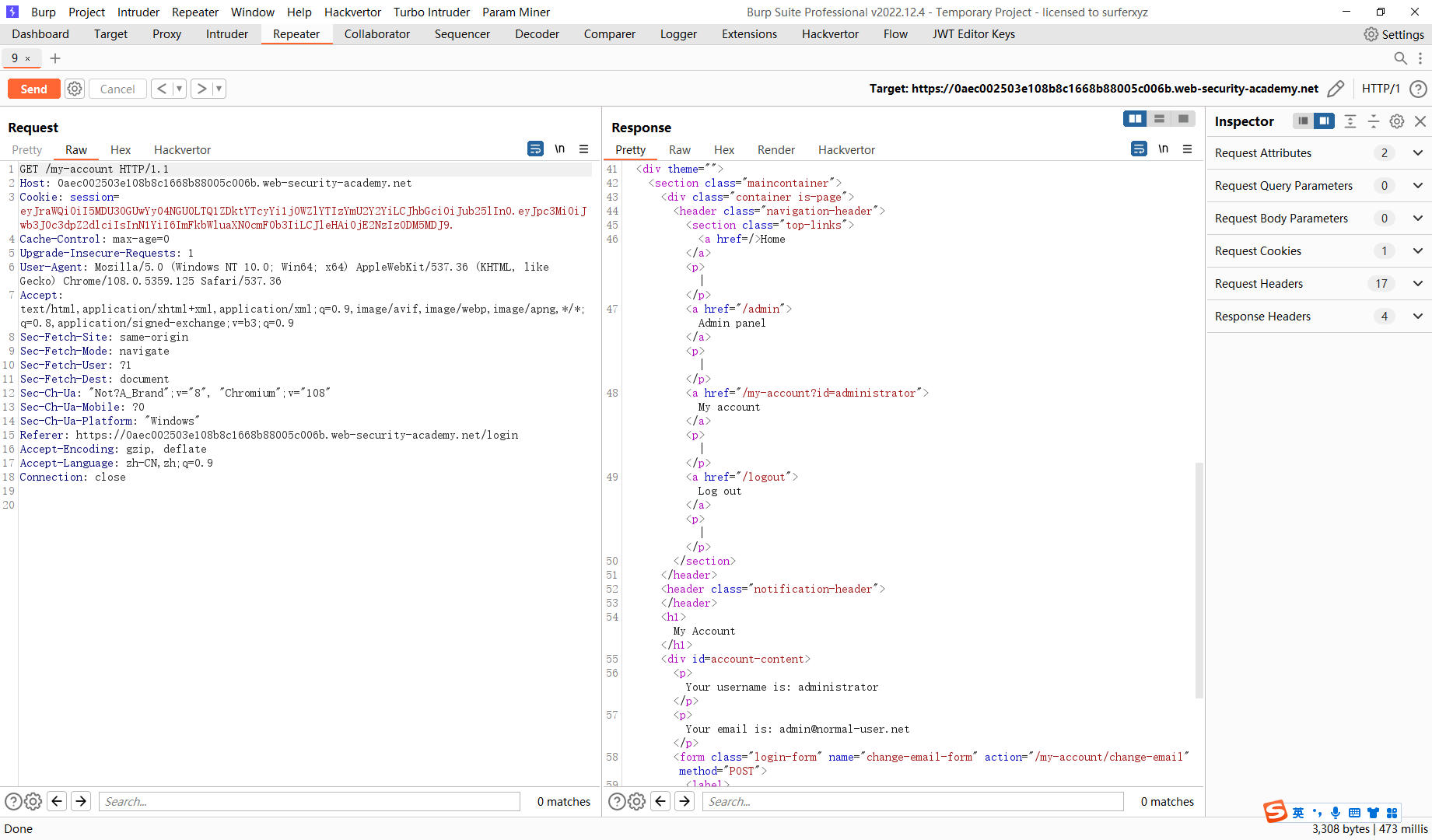Jump to next Request search match

[x=81, y=801]
